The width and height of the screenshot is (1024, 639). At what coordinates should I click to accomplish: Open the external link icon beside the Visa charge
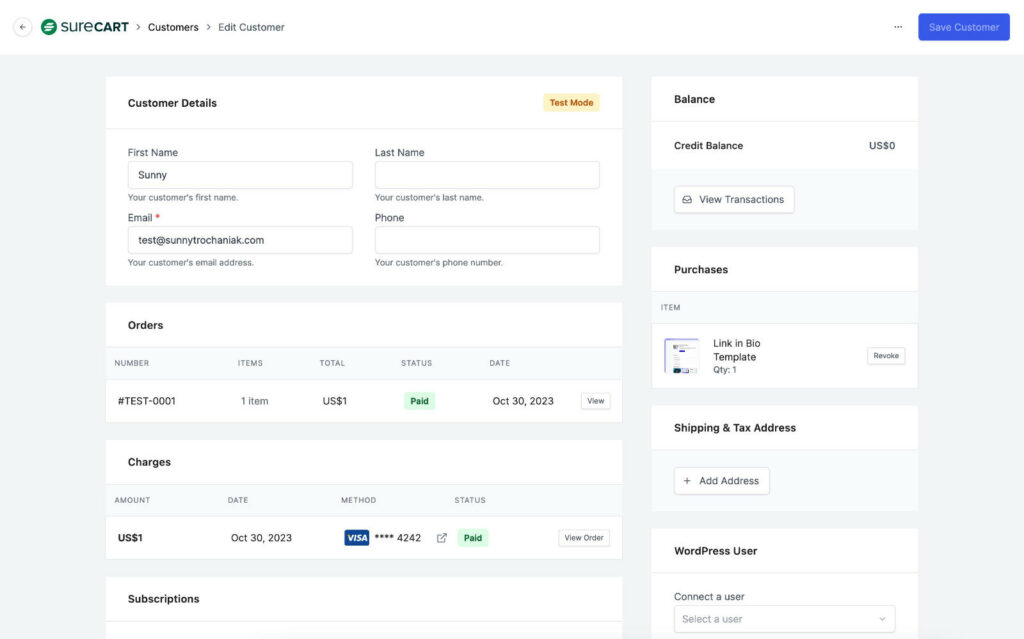[441, 537]
